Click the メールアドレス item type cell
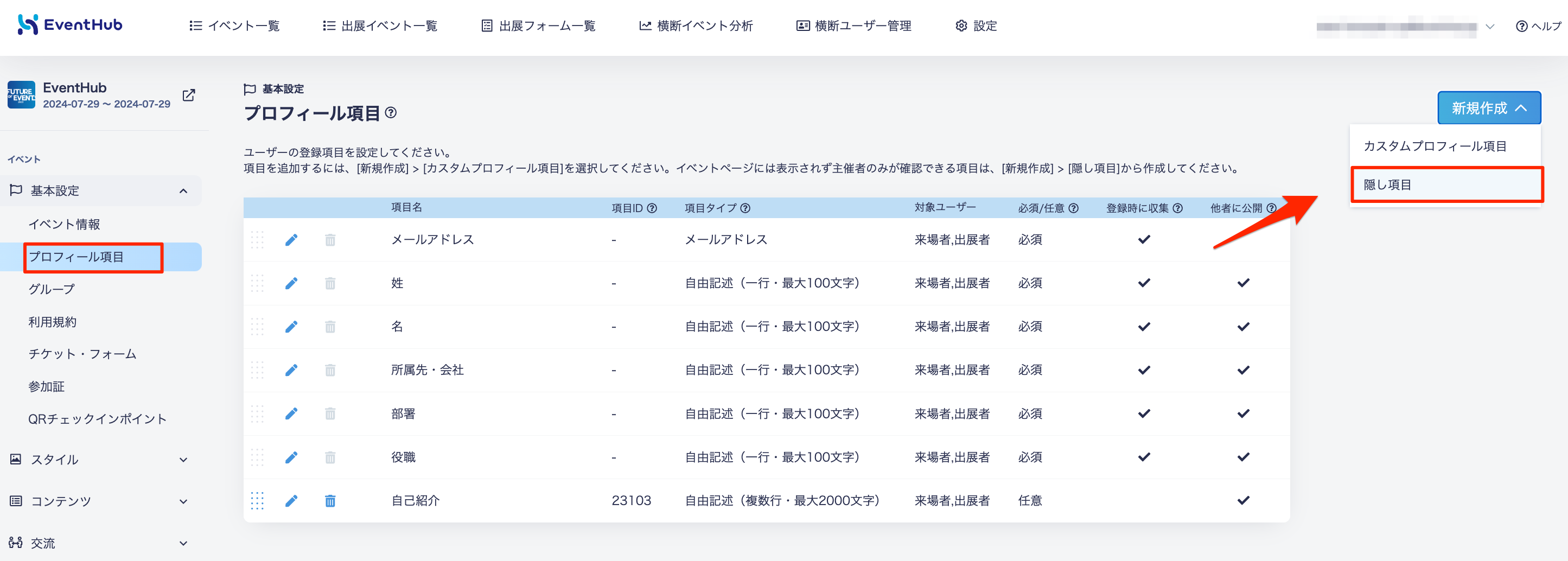Image resolution: width=1568 pixels, height=561 pixels. point(726,240)
